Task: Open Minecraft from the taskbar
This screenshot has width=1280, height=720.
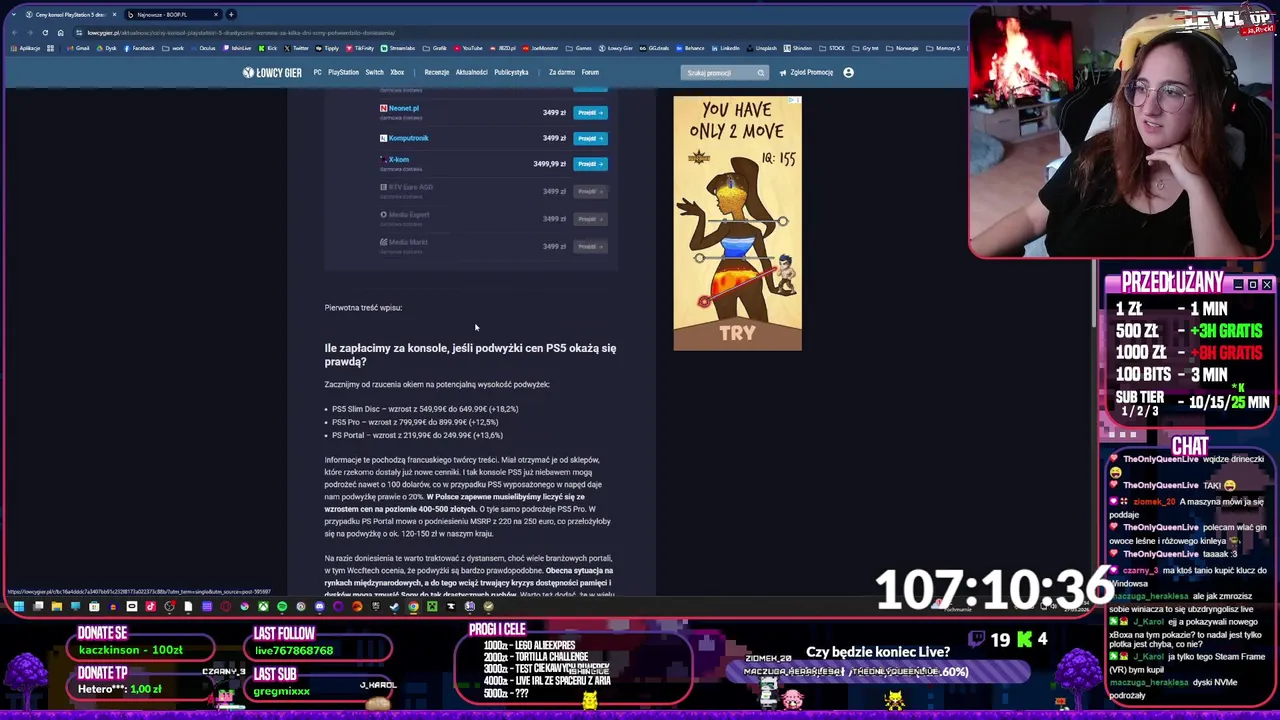Action: (432, 606)
